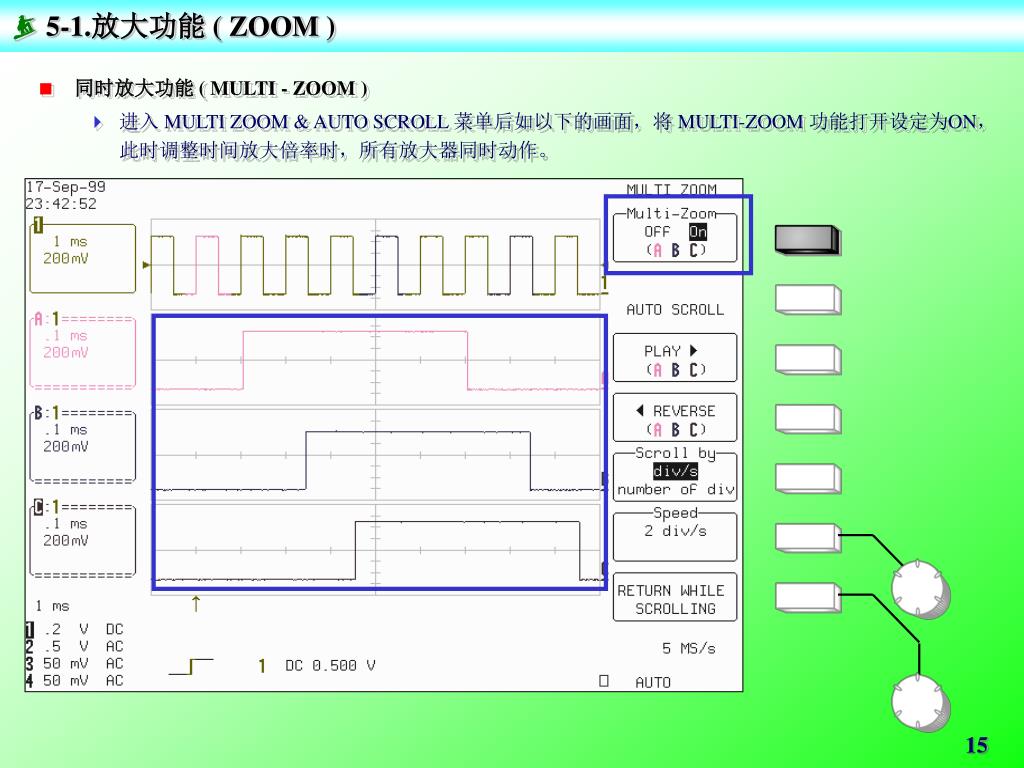The image size is (1024, 768).
Task: Click the PLAY button in Auto Scroll
Action: point(675,358)
